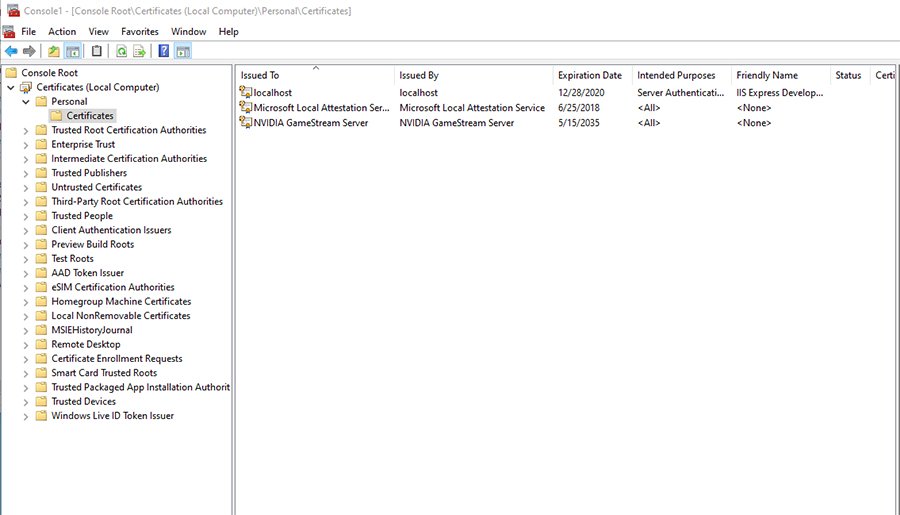Collapse the Personal folder node
Screen dimensions: 900x515
pos(26,102)
